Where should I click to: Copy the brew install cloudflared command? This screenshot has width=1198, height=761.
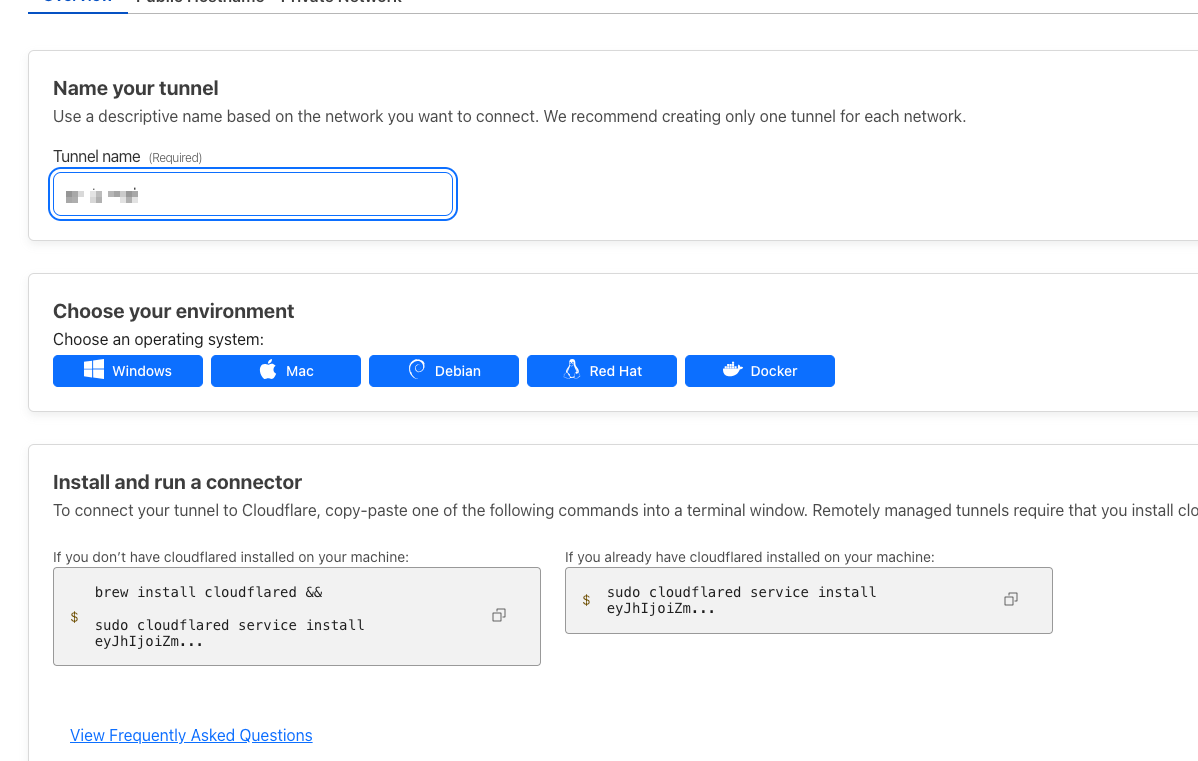pos(499,616)
